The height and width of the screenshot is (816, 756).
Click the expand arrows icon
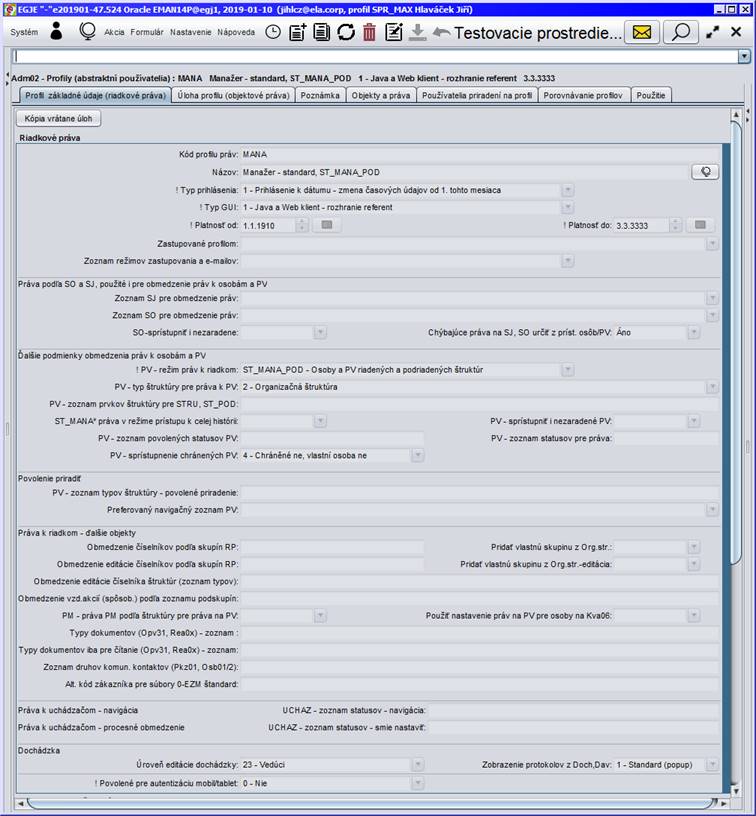pos(712,32)
